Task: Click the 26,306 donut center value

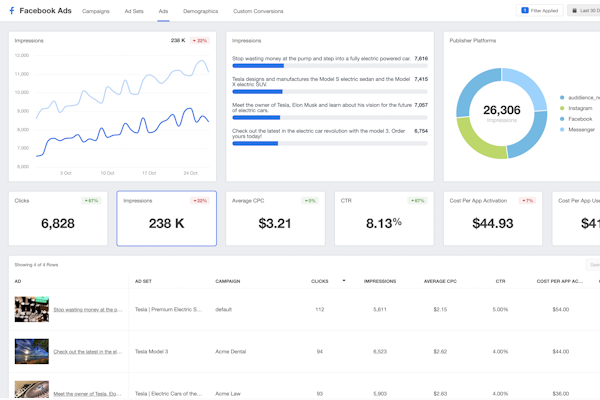Action: tap(502, 110)
